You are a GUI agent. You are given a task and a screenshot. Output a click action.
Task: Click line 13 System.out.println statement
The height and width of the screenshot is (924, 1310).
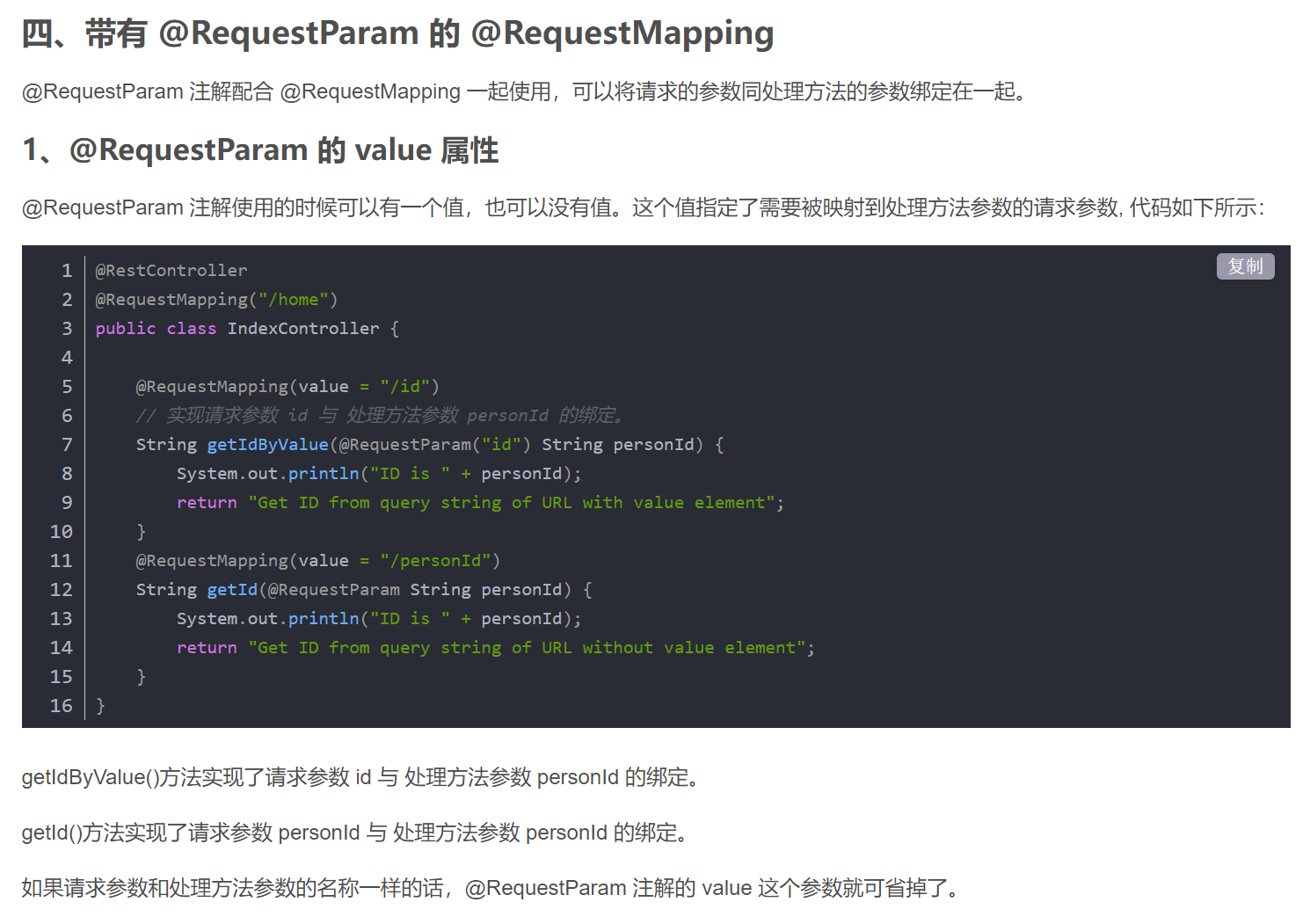pyautogui.click(x=379, y=619)
